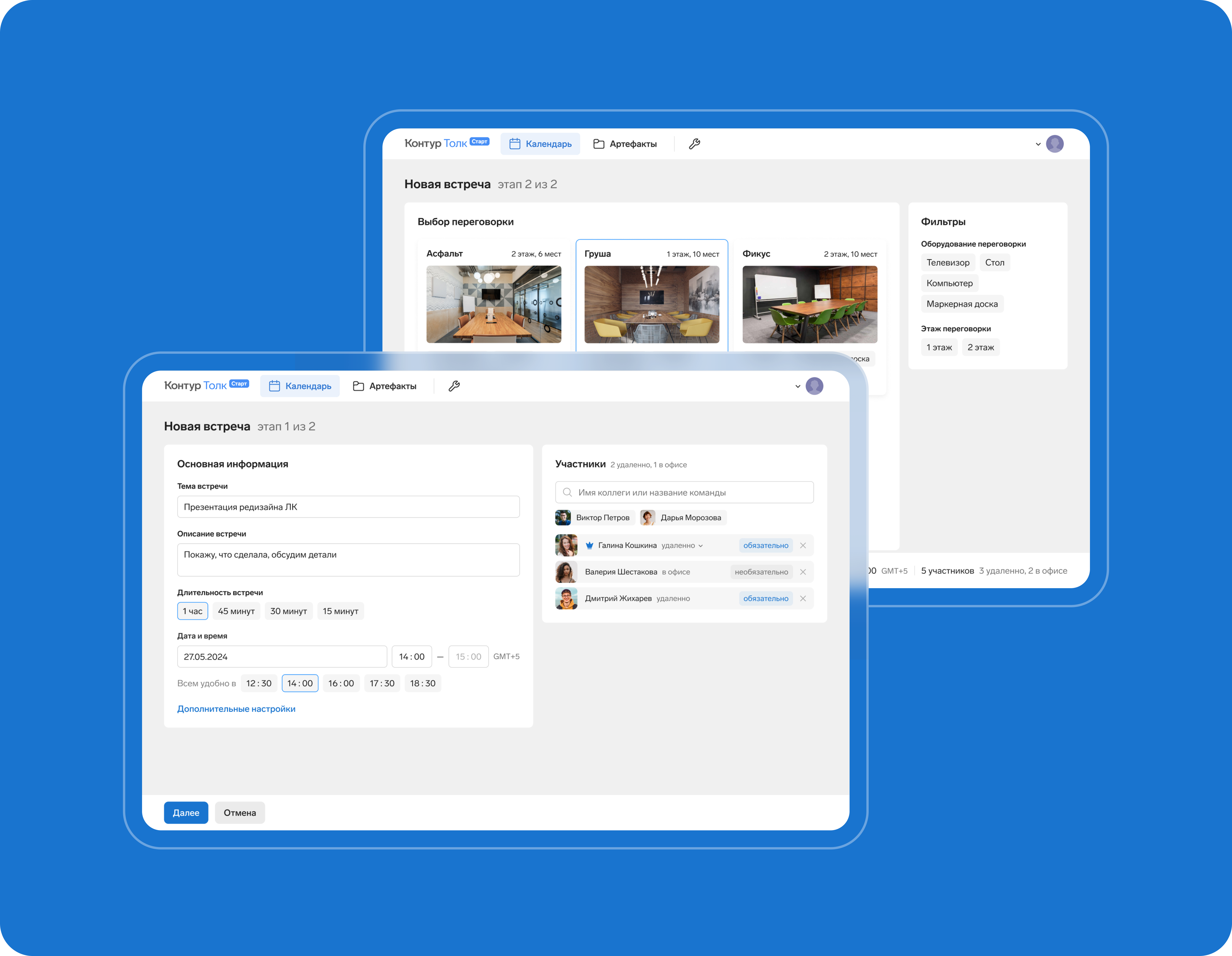The width and height of the screenshot is (1232, 956).
Task: Click the wrench settings icon in back window
Action: click(x=694, y=144)
